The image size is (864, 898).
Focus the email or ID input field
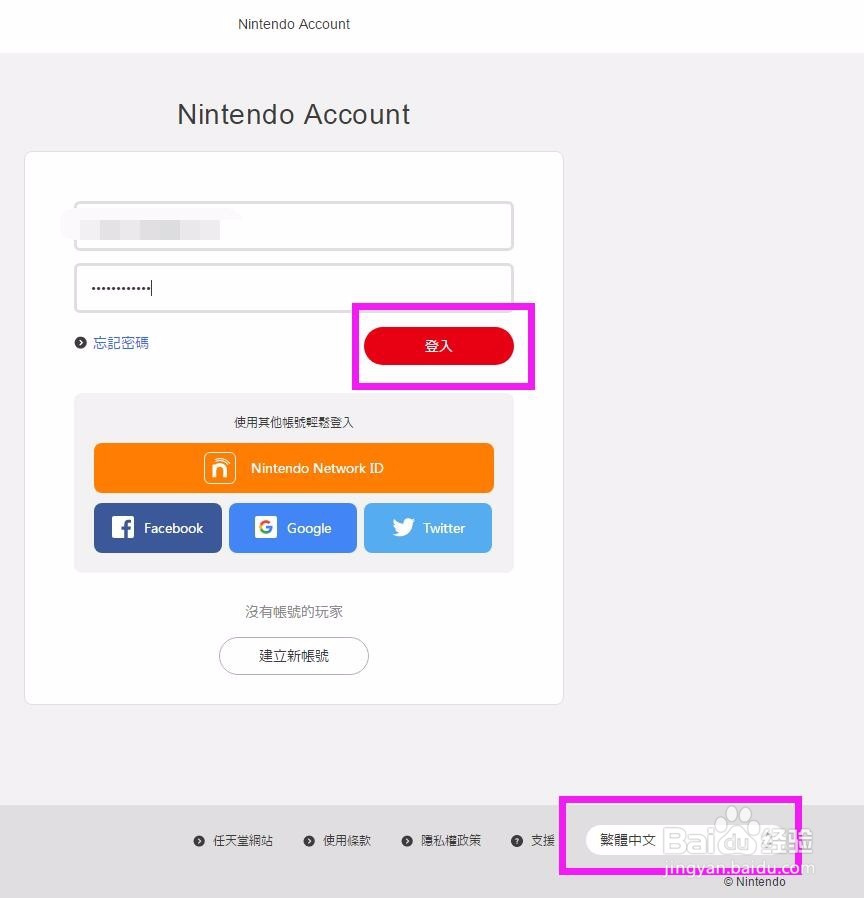coord(294,226)
